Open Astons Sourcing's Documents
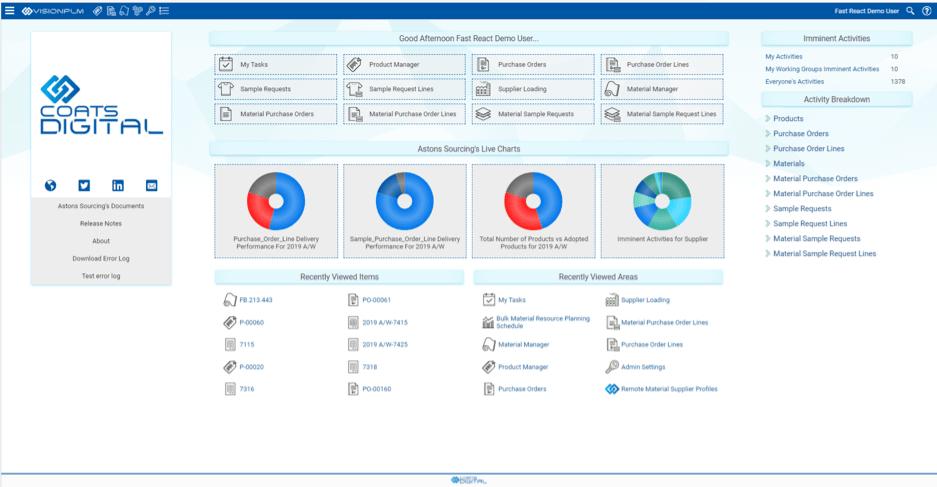 [101, 206]
